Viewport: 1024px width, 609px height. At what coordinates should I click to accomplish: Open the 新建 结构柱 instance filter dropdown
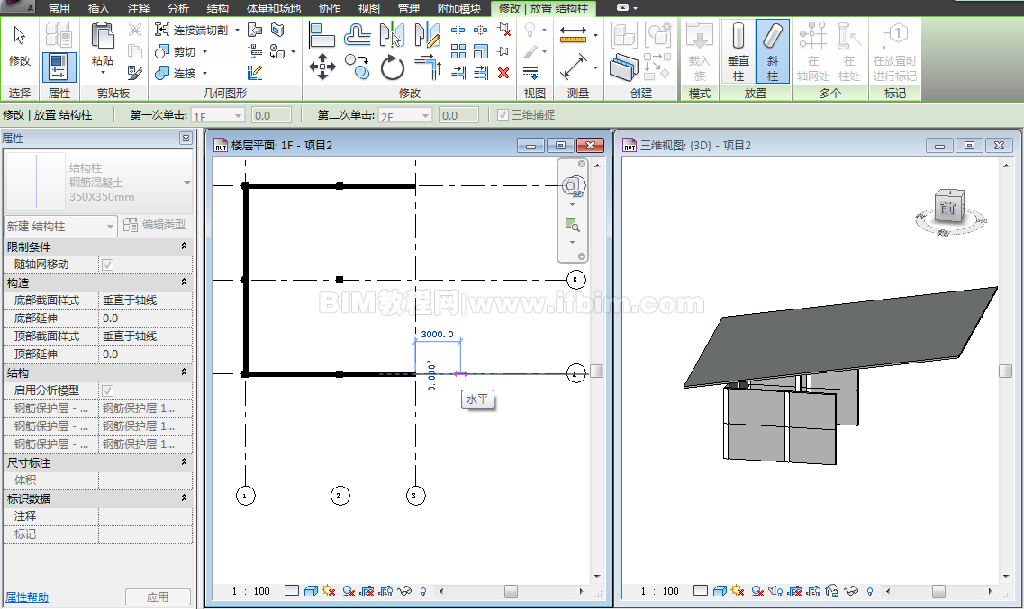click(x=109, y=225)
